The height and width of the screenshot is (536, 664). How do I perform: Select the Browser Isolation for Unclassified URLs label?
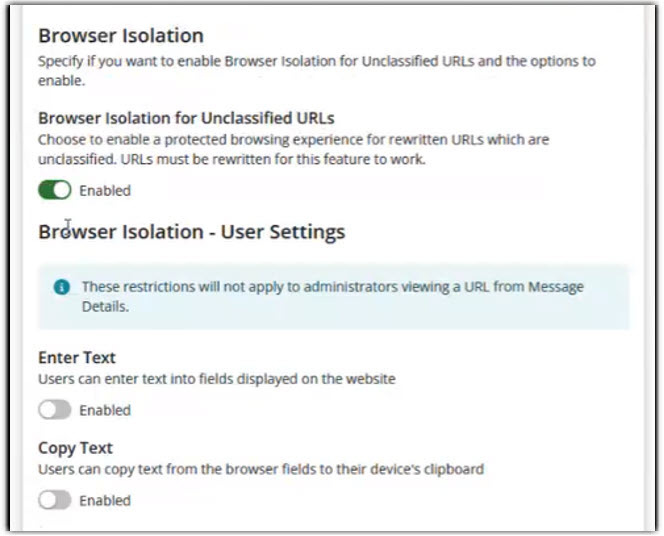tap(186, 118)
